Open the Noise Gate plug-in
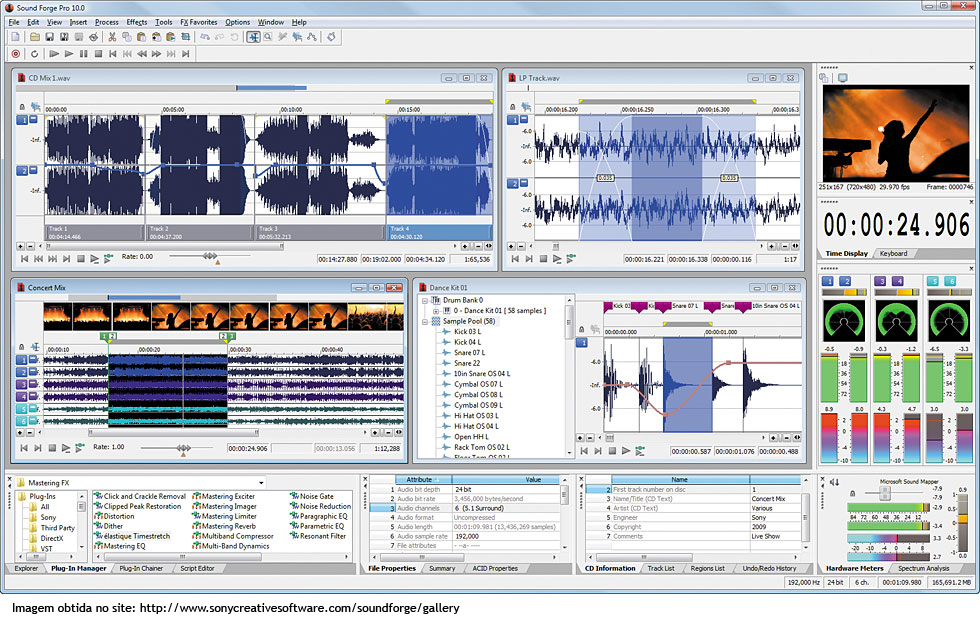 point(312,496)
